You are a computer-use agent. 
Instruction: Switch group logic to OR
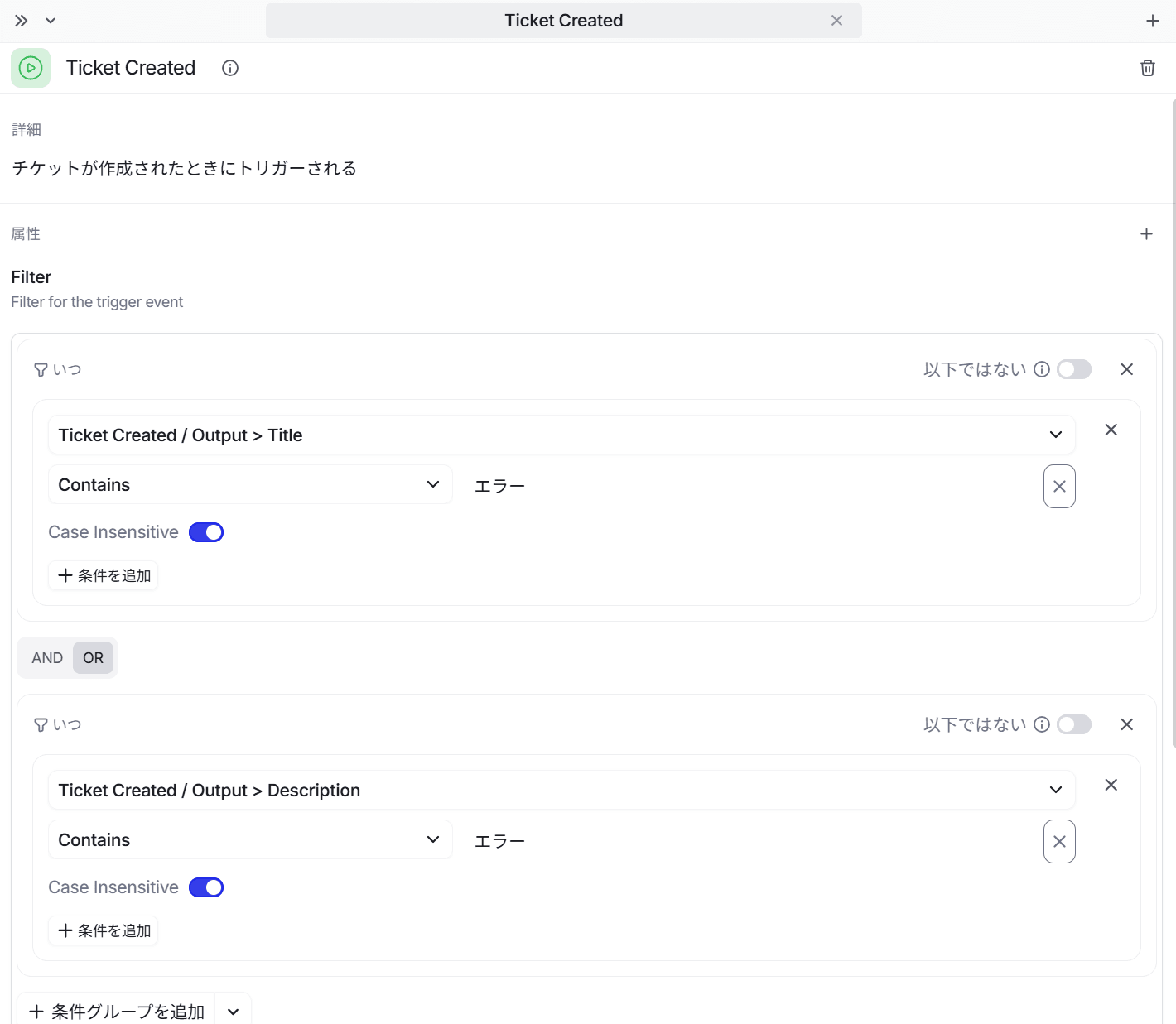click(x=93, y=658)
